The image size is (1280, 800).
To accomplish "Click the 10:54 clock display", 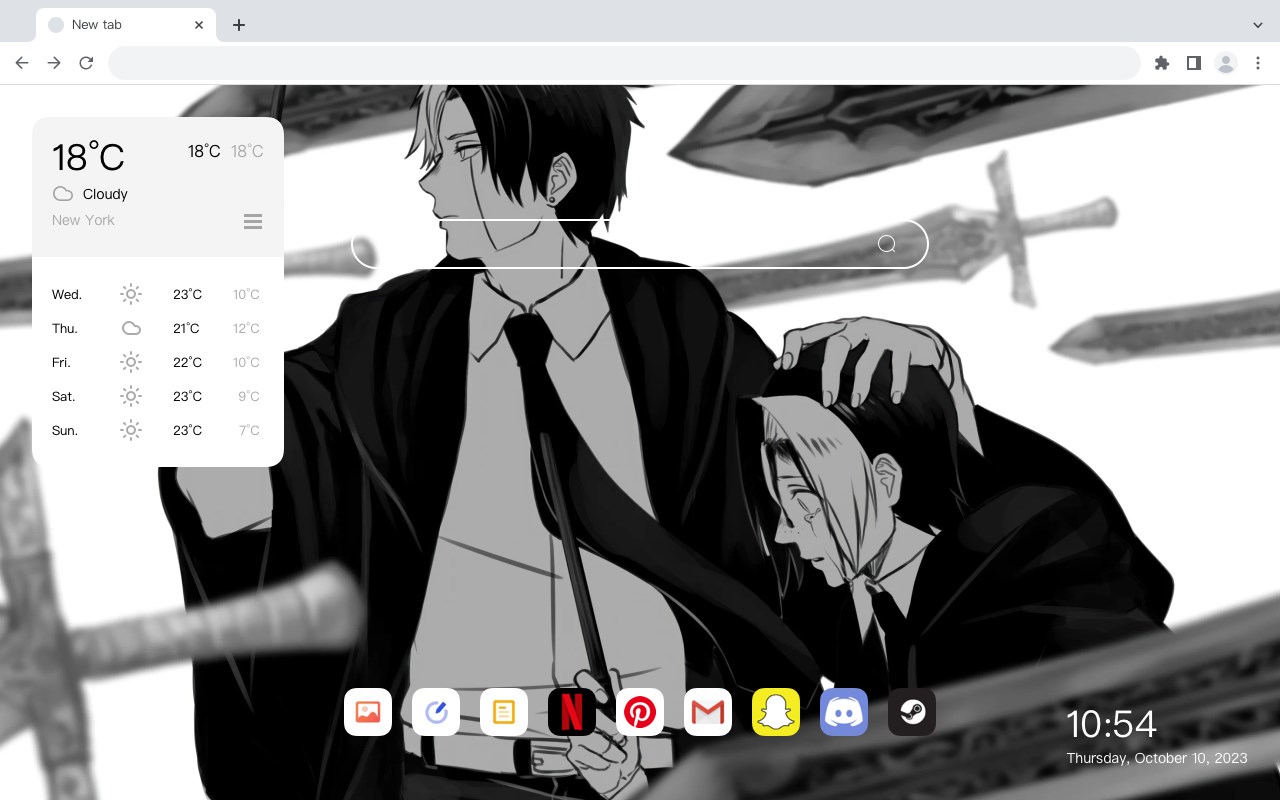I will (x=1111, y=724).
